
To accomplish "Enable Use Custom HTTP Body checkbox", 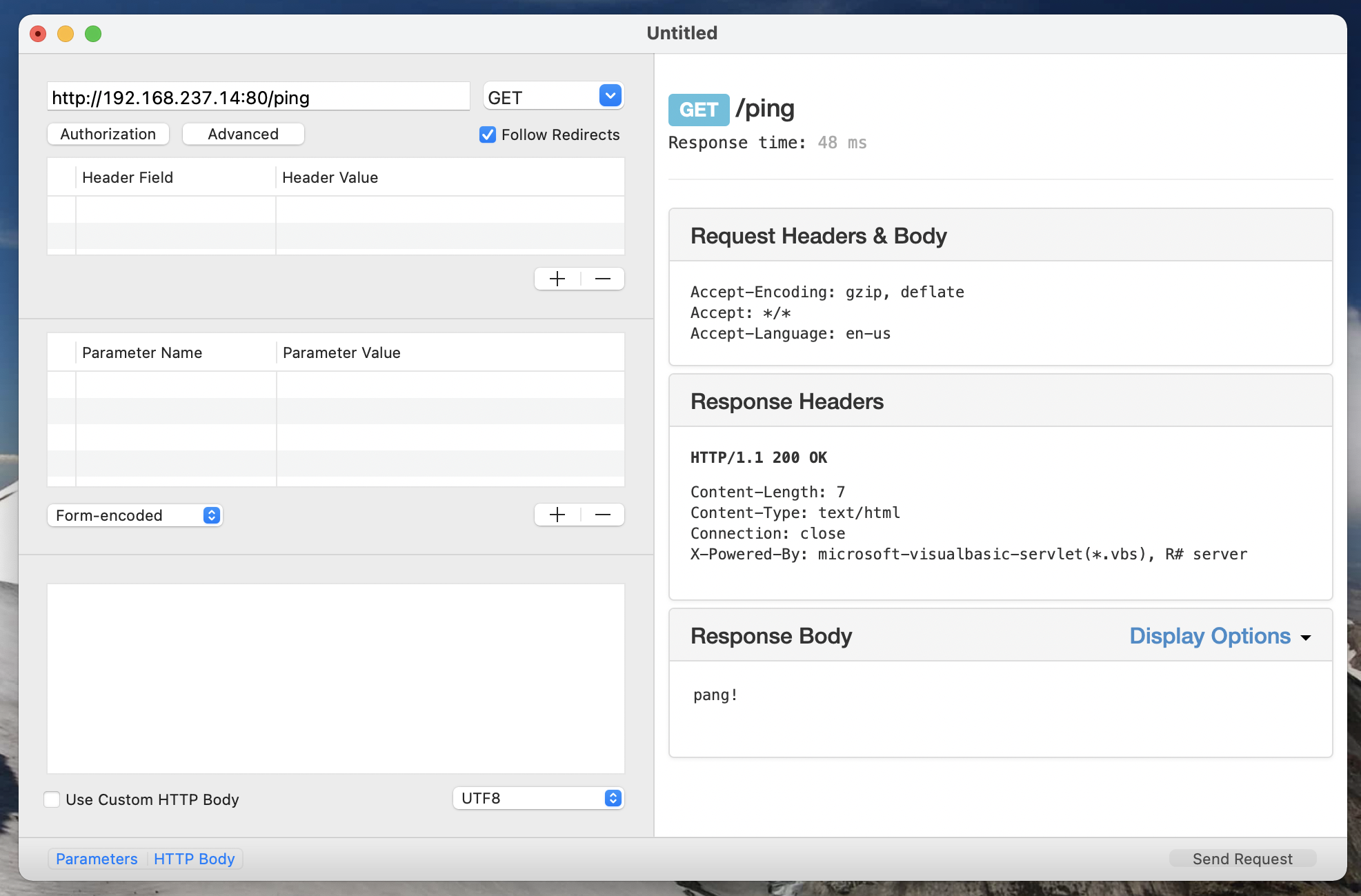I will [x=52, y=799].
